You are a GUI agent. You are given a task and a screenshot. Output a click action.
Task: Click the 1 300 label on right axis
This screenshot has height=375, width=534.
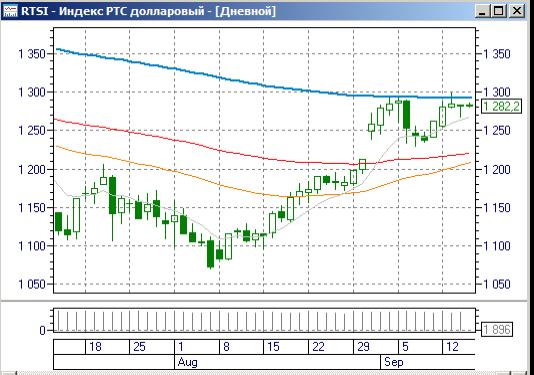[x=497, y=92]
